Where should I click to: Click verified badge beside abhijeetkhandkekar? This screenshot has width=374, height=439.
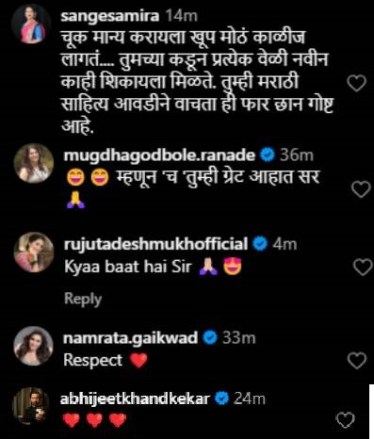pyautogui.click(x=222, y=399)
